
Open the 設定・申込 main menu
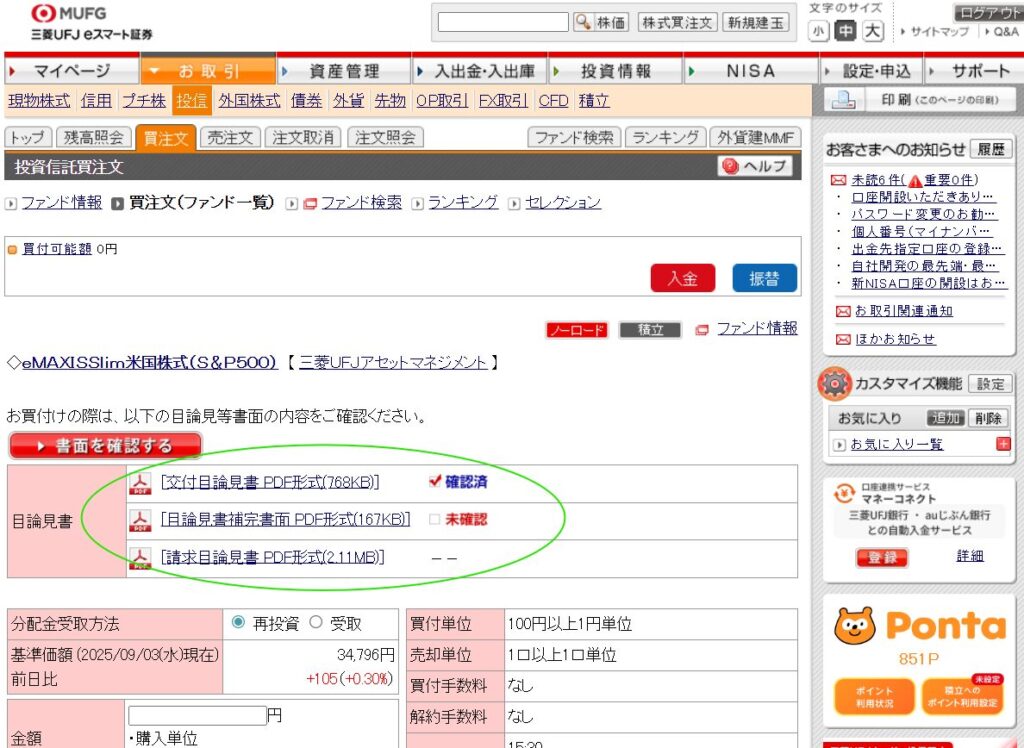(x=871, y=71)
